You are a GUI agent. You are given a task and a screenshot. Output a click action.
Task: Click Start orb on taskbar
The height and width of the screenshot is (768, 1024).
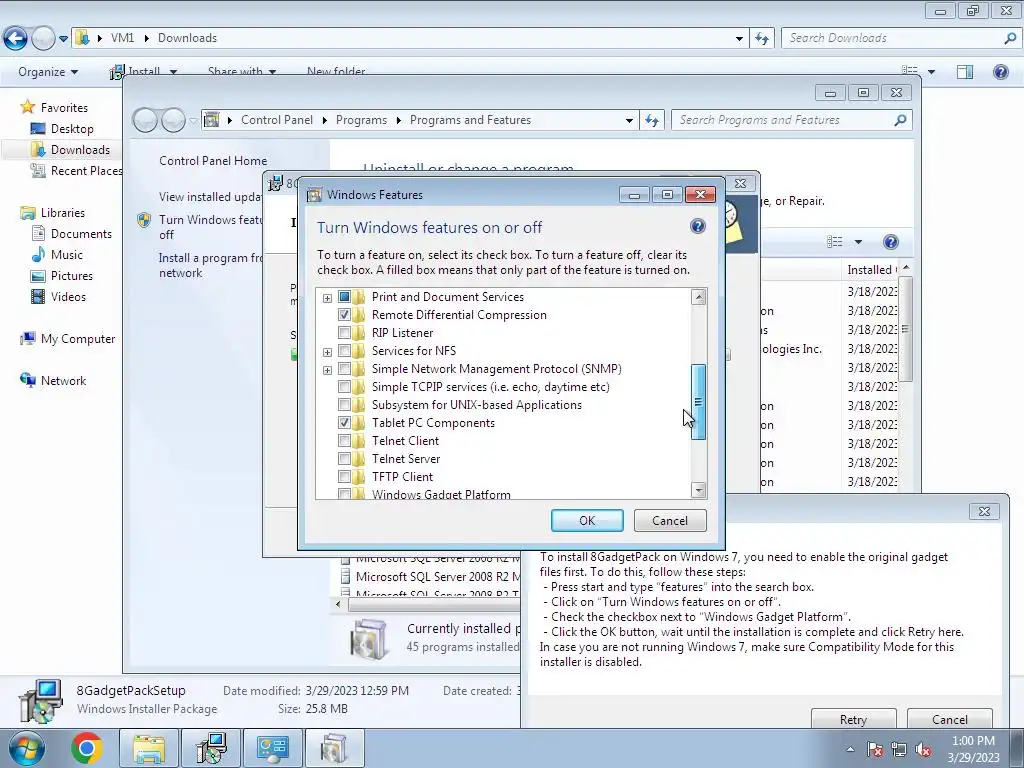pyautogui.click(x=26, y=748)
